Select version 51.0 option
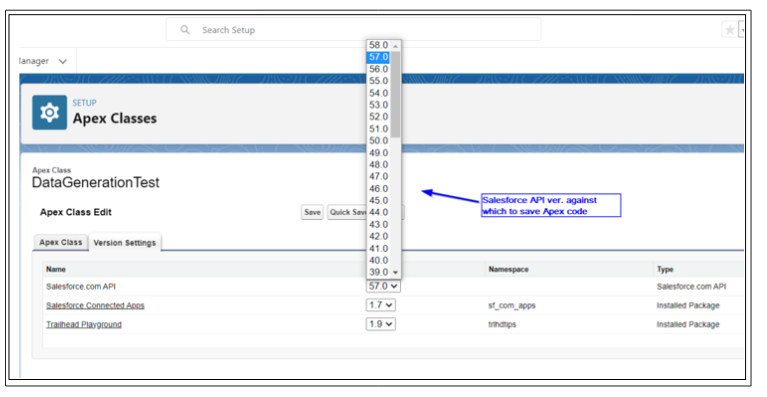The width and height of the screenshot is (767, 397). pyautogui.click(x=379, y=129)
